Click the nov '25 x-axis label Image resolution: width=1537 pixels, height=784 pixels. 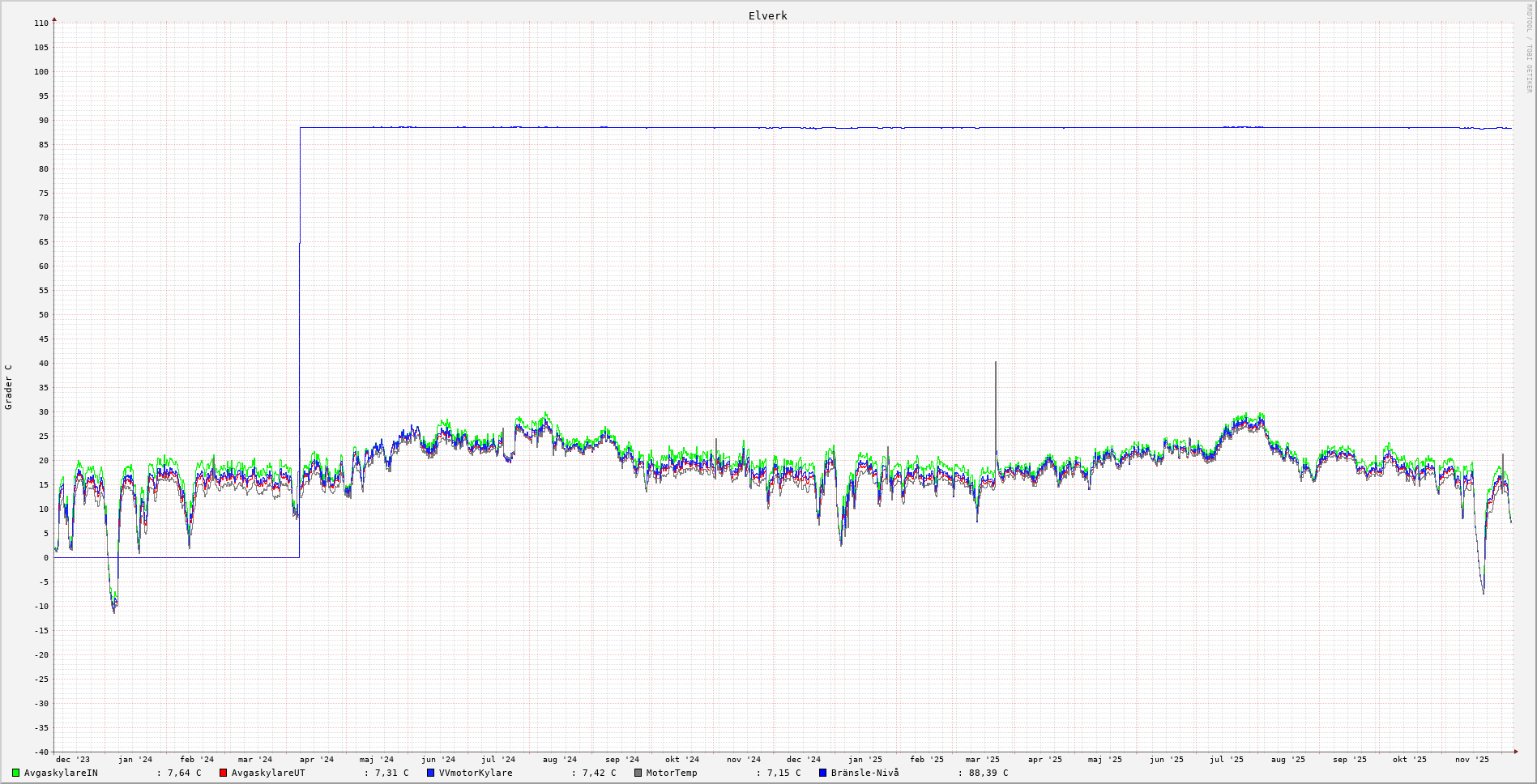pos(1472,760)
